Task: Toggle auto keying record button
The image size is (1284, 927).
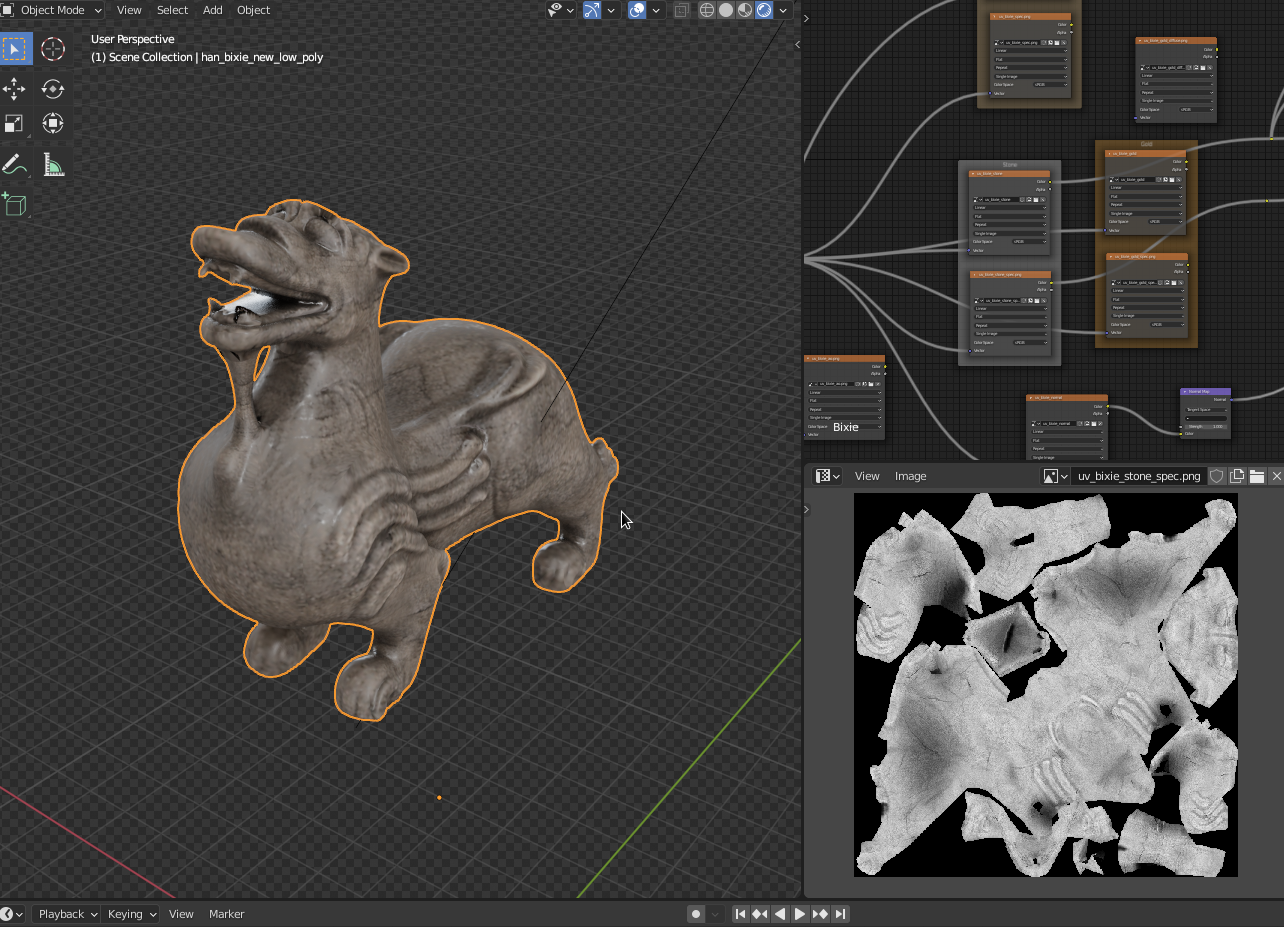Action: [696, 914]
